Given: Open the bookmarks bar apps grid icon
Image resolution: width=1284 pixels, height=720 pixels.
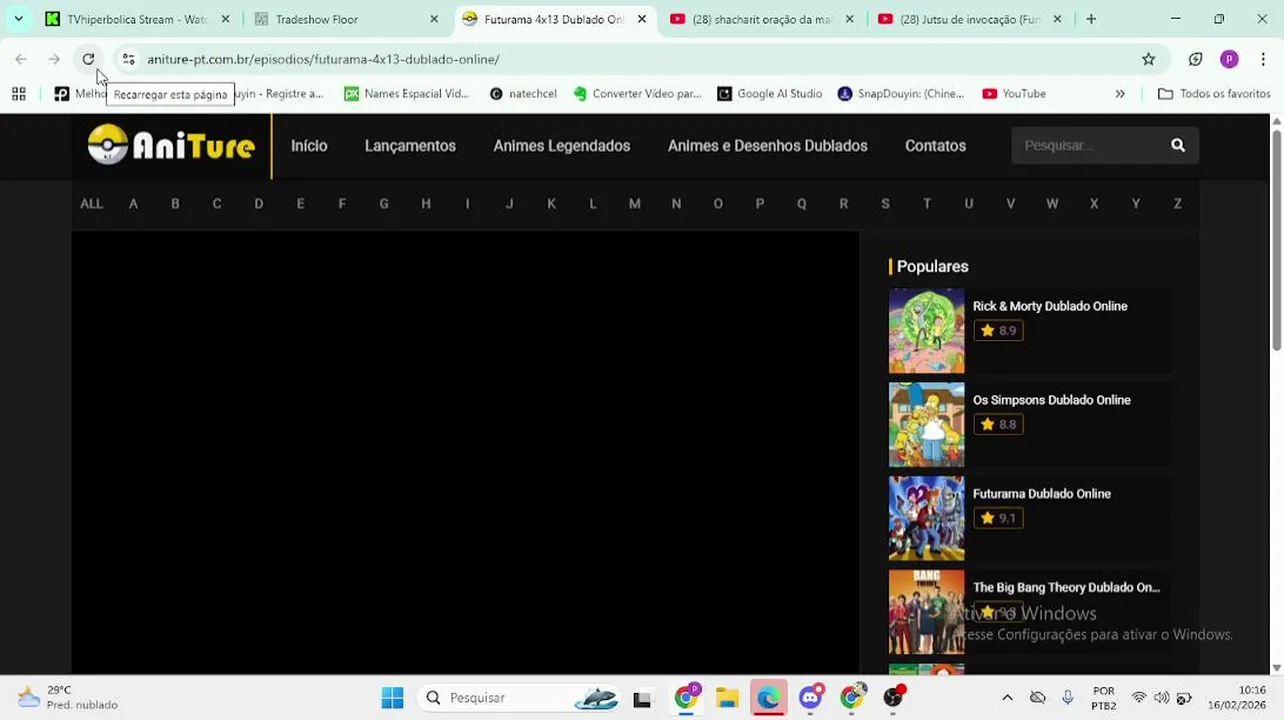Looking at the screenshot, I should pyautogui.click(x=18, y=94).
